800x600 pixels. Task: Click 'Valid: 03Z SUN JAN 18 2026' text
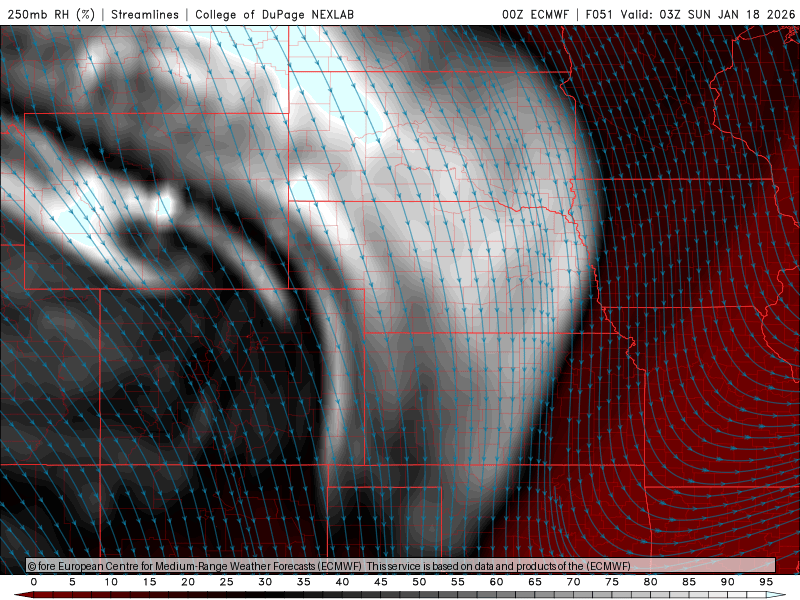[x=708, y=14]
